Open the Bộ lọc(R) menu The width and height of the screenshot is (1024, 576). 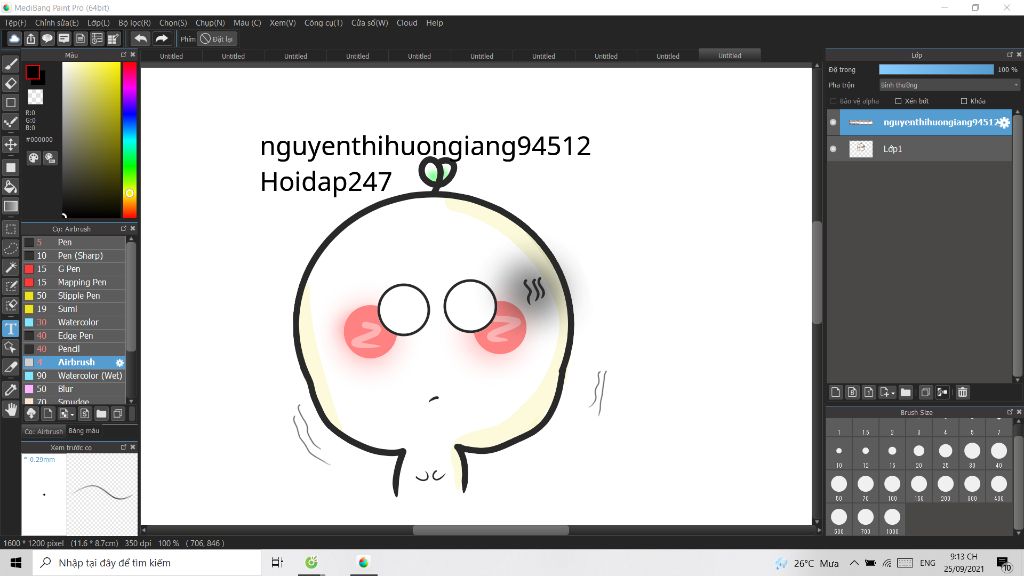click(x=135, y=23)
